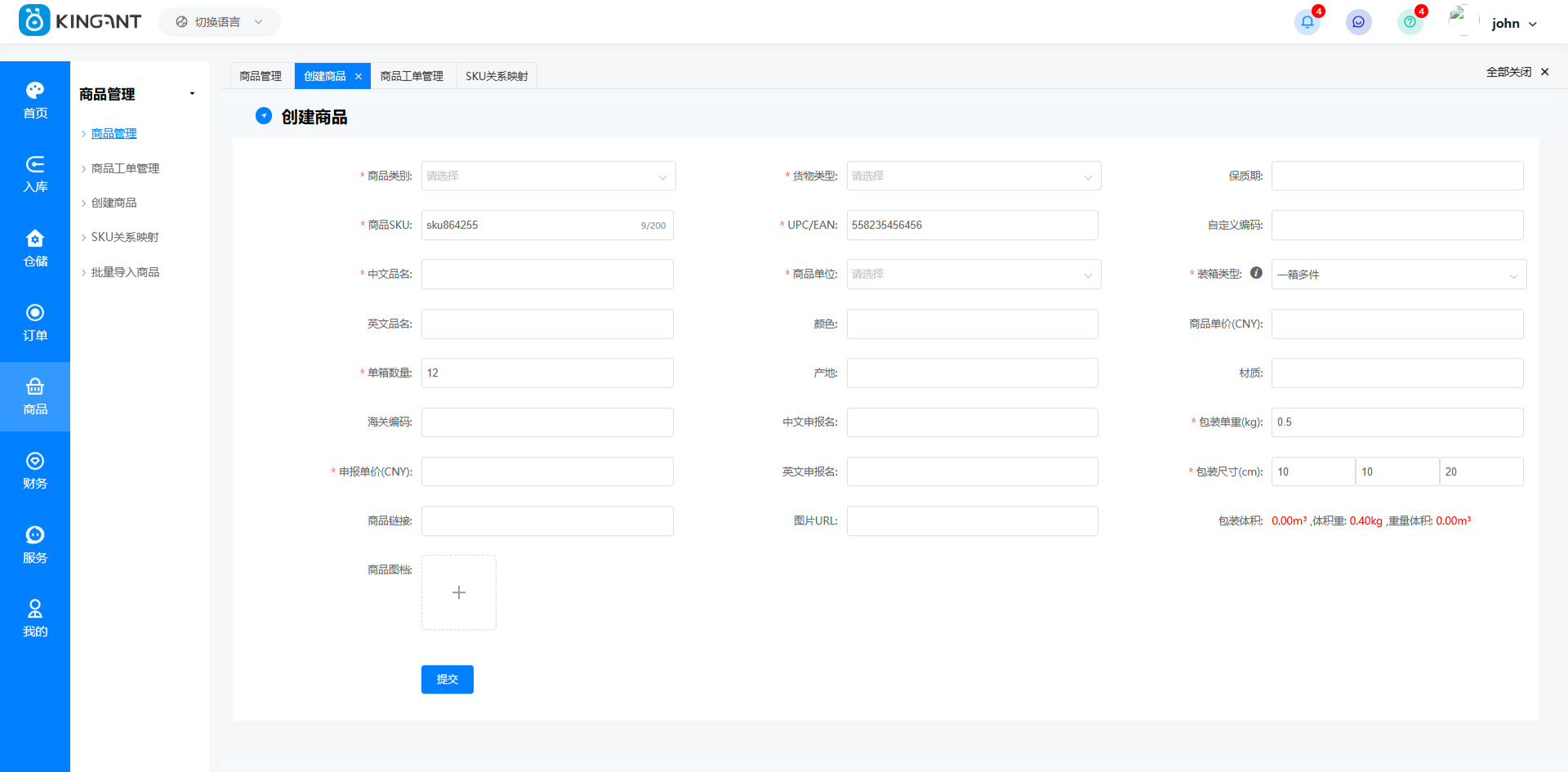
Task: Switch to the SKU关系映射 tab
Action: coord(497,76)
